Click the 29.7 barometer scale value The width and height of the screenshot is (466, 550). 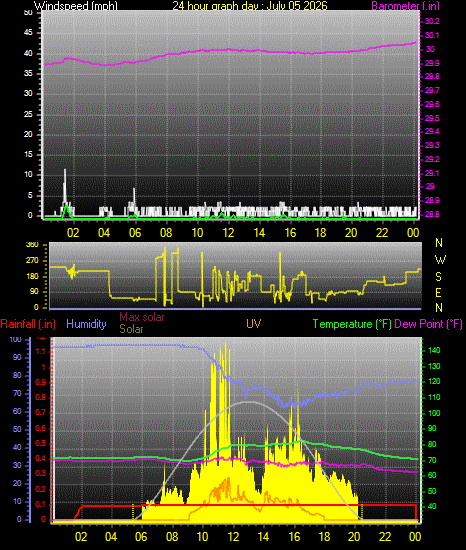click(432, 90)
